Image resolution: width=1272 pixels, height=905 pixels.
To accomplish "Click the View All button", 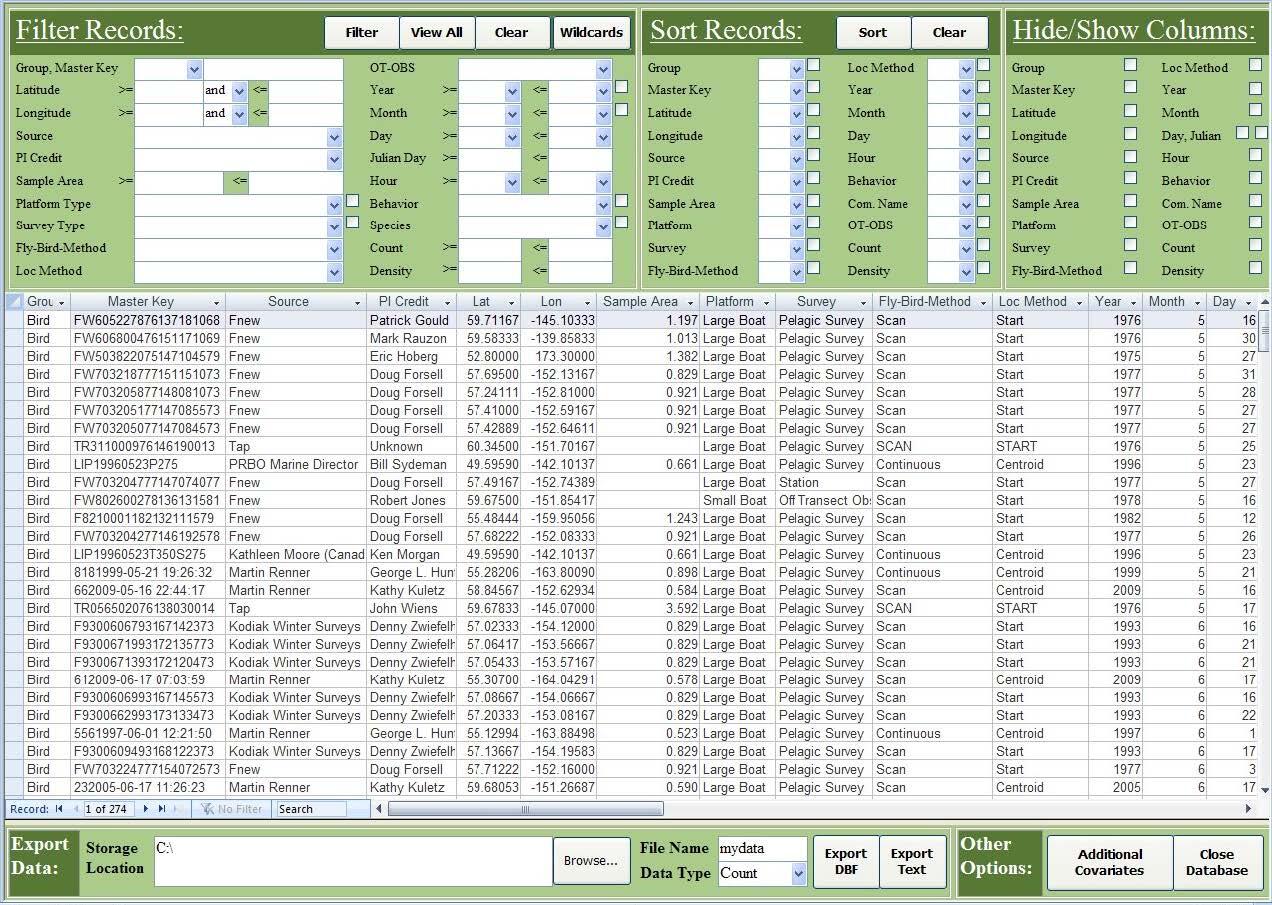I will 436,32.
